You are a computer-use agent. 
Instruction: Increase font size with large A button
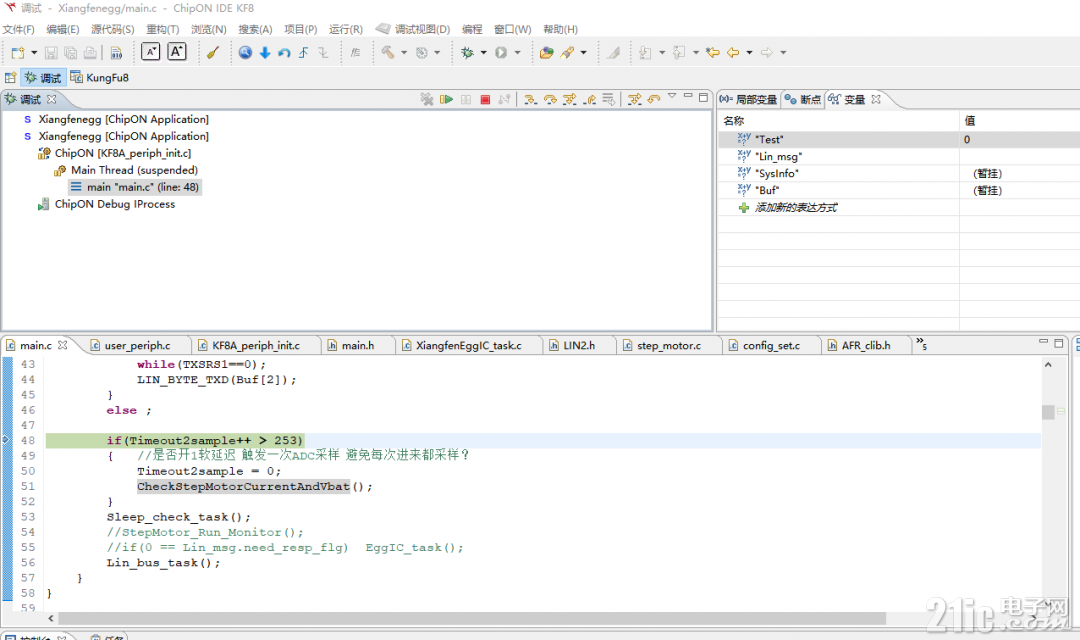pos(177,52)
